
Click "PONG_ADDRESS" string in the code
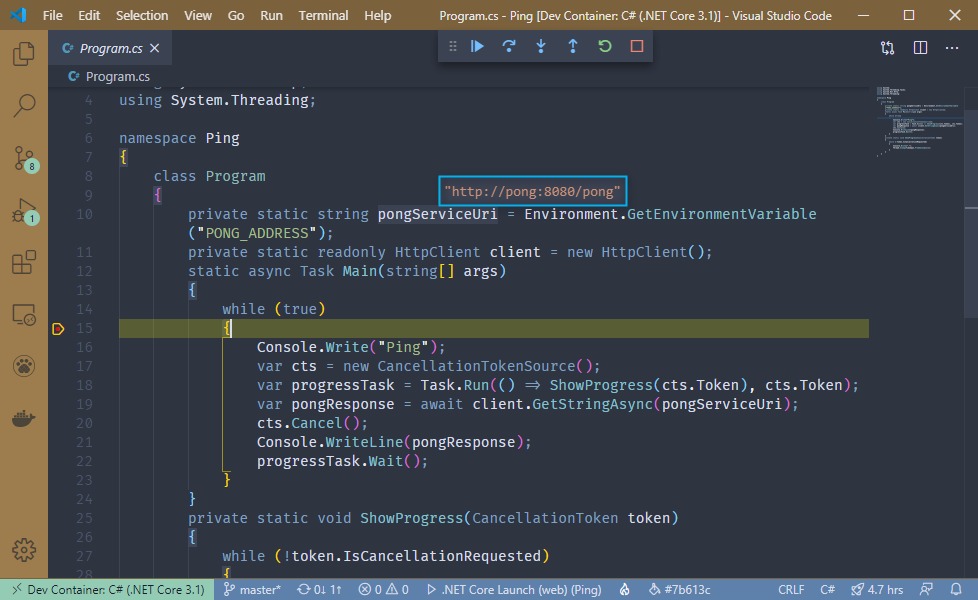pyautogui.click(x=257, y=233)
